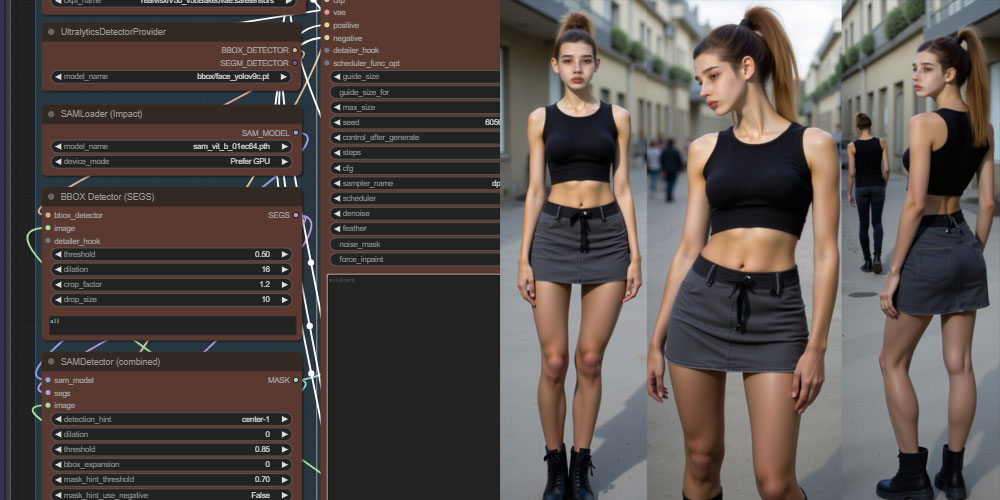Open the scheduler dropdown

point(415,198)
